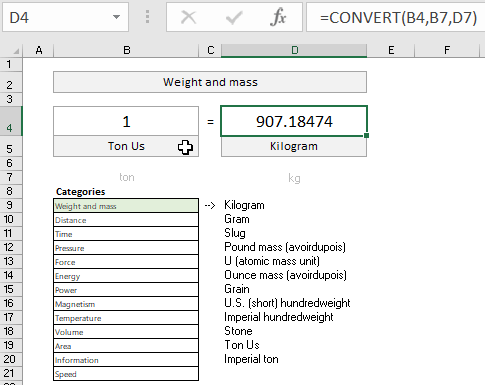
Task: Click the grey 'ton' abbreviation cell
Action: click(x=127, y=177)
